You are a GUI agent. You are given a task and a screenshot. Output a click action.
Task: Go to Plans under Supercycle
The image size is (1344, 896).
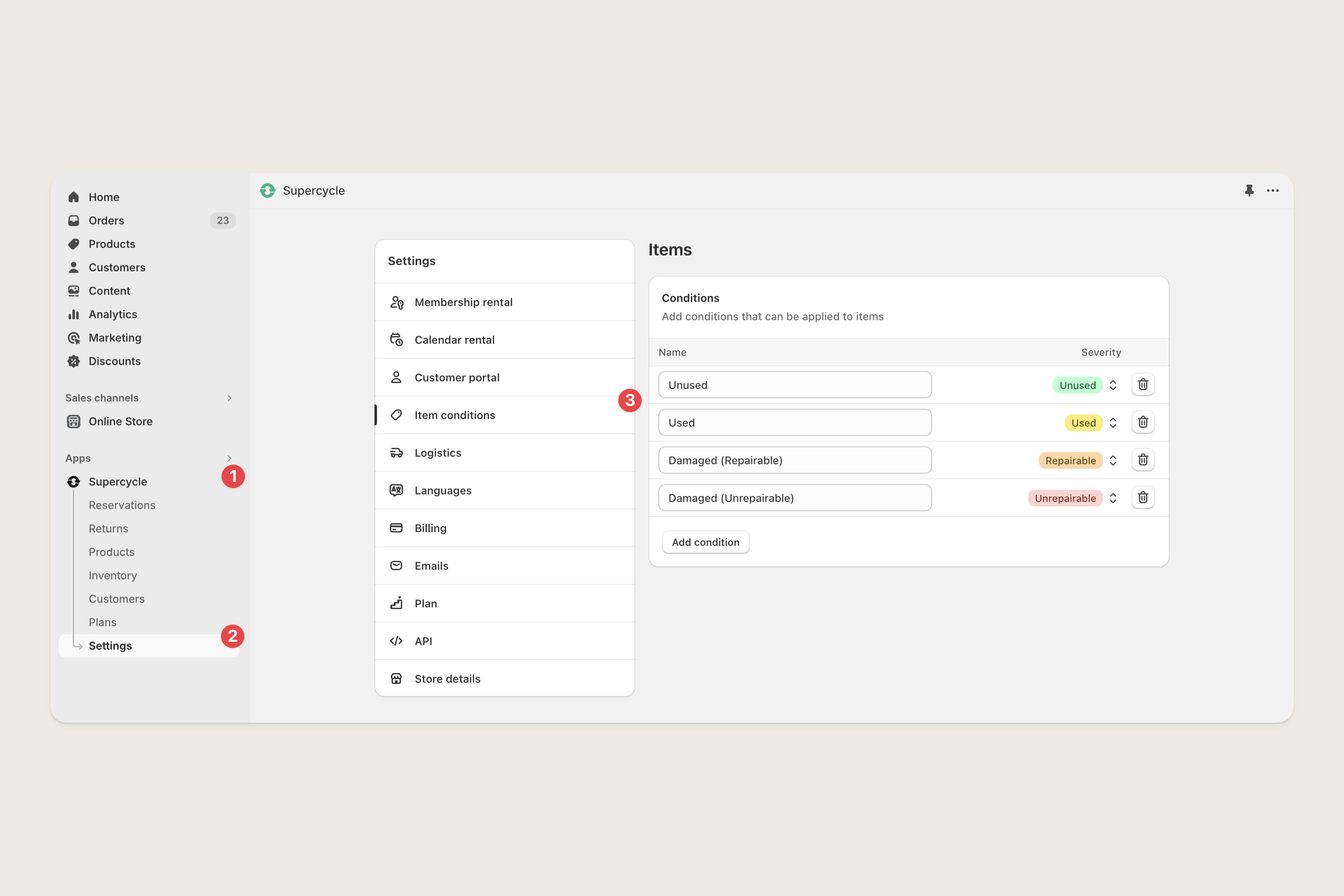(102, 622)
